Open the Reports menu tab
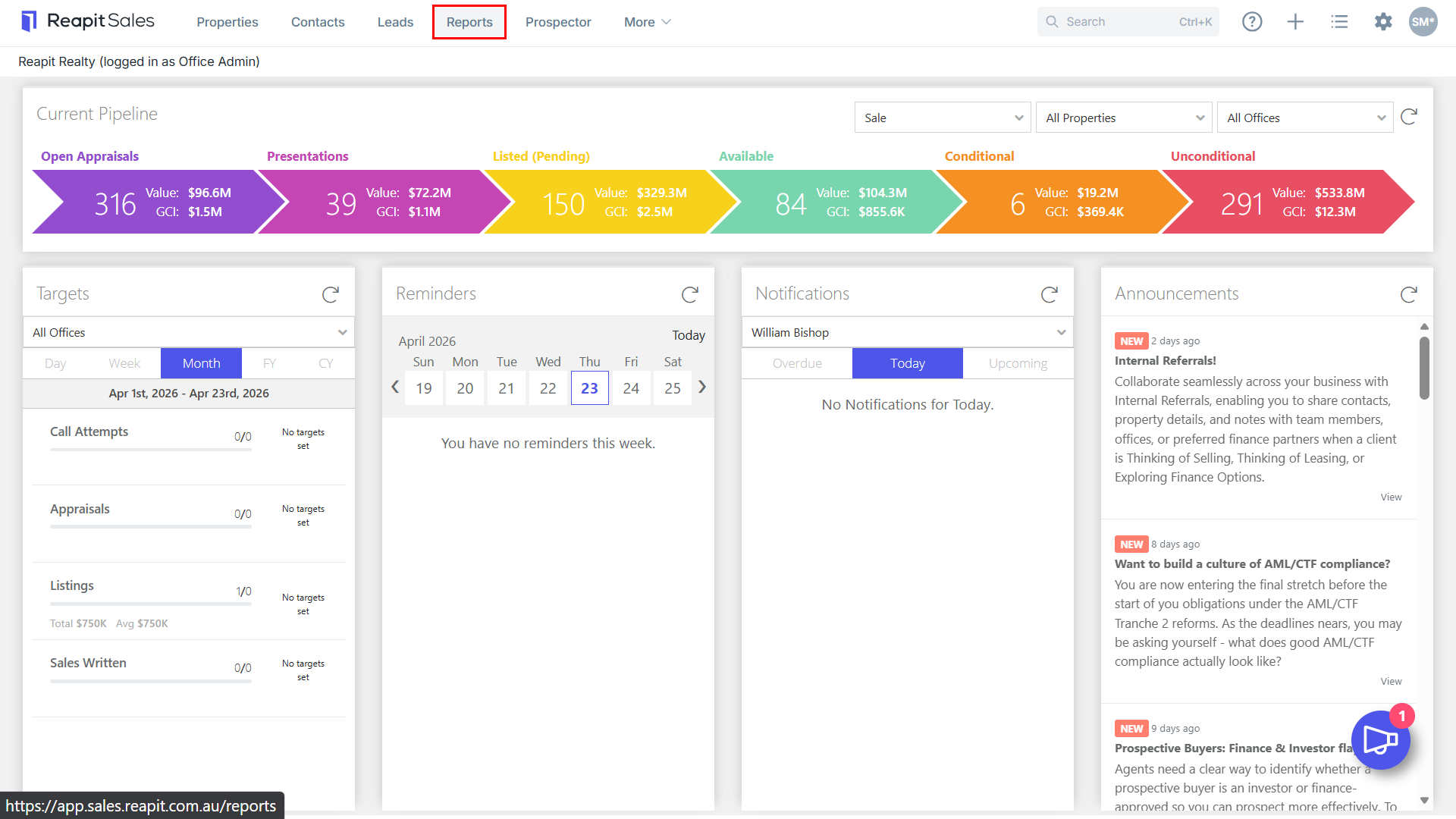1456x819 pixels. pyautogui.click(x=469, y=22)
